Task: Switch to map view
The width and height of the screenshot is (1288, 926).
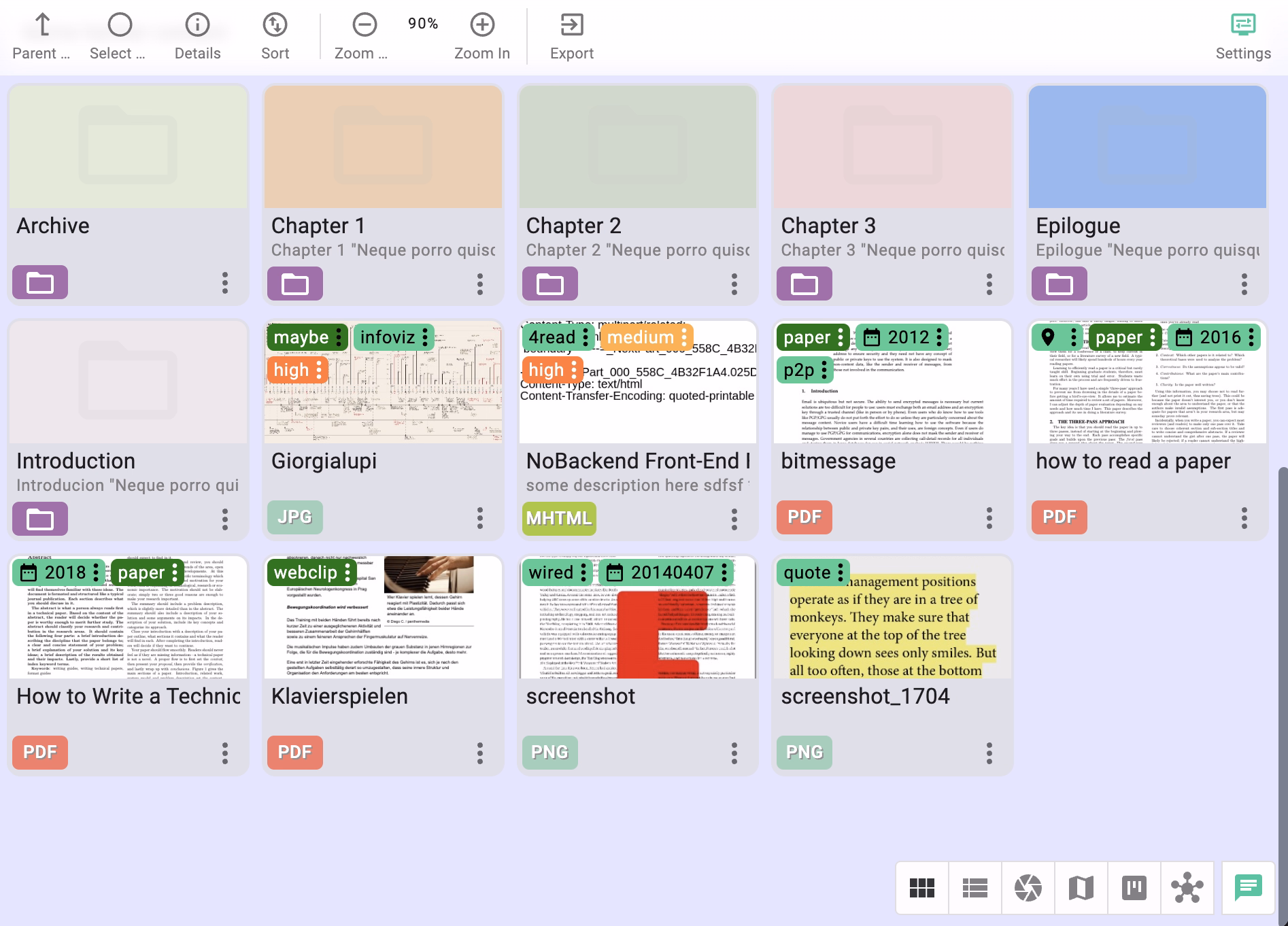Action: pyautogui.click(x=1081, y=887)
